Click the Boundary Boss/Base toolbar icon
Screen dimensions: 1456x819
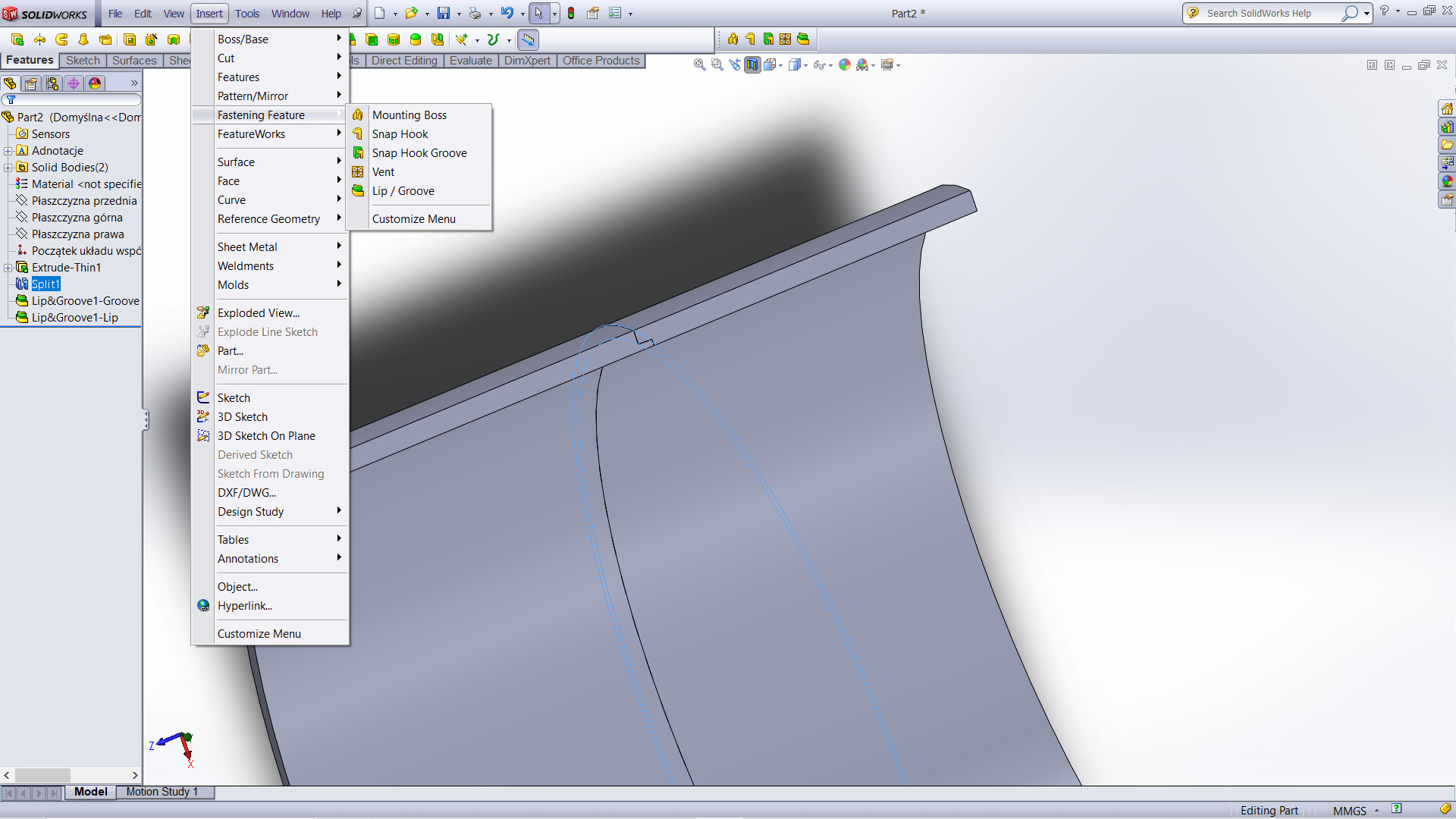pyautogui.click(x=105, y=39)
